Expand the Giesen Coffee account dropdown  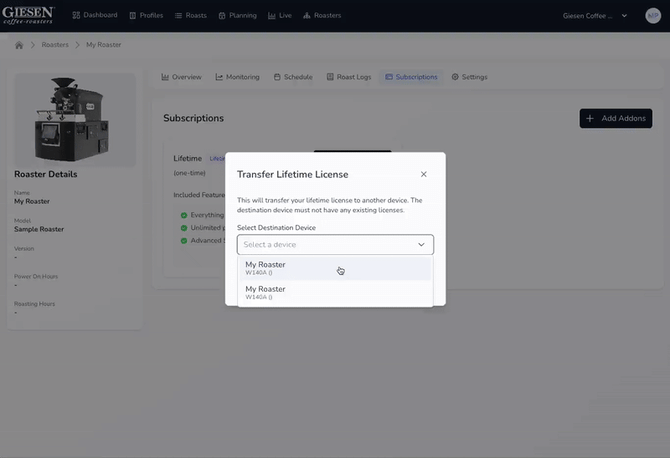596,16
